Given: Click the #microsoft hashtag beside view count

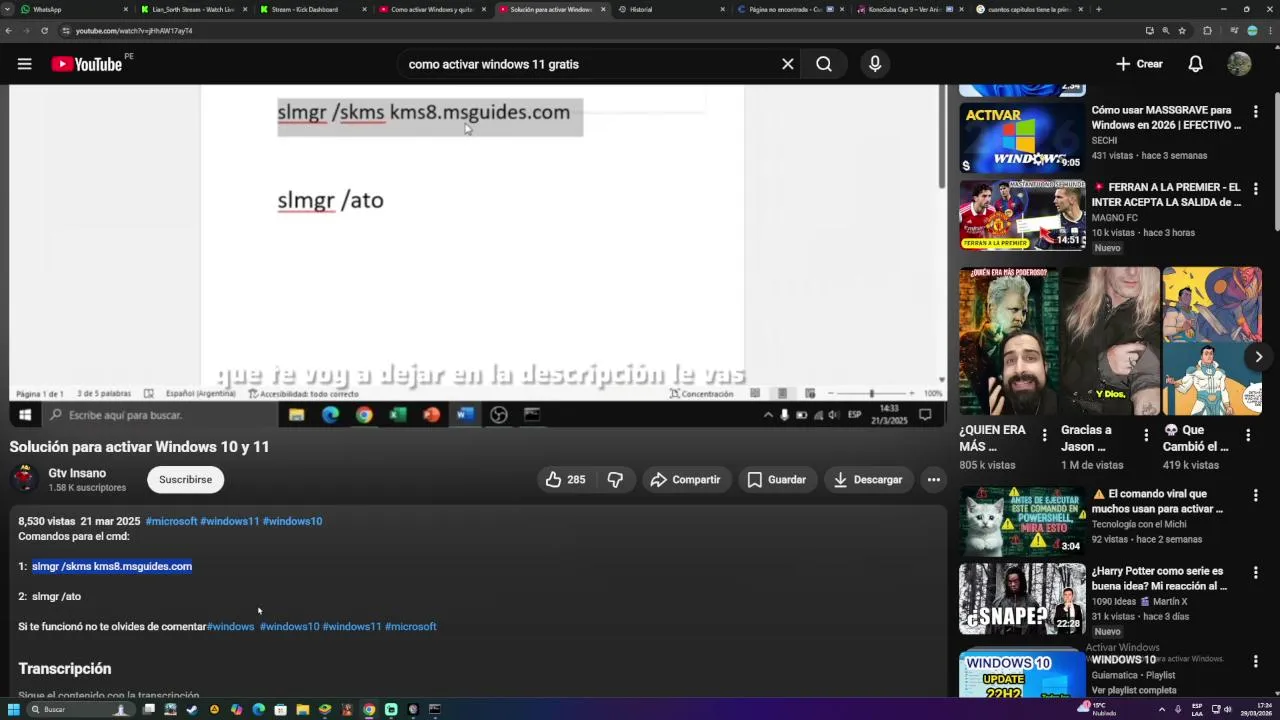Looking at the screenshot, I should pyautogui.click(x=171, y=521).
